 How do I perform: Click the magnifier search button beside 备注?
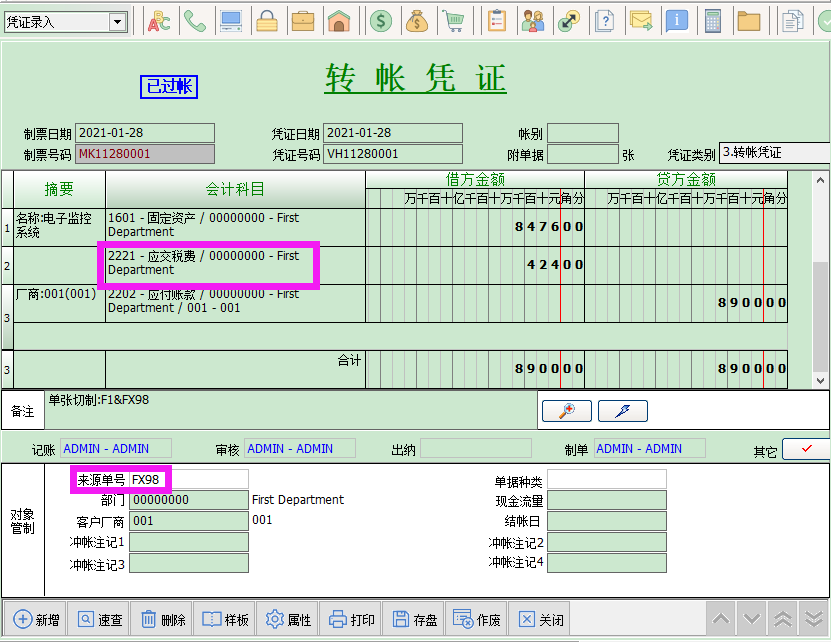pos(566,411)
